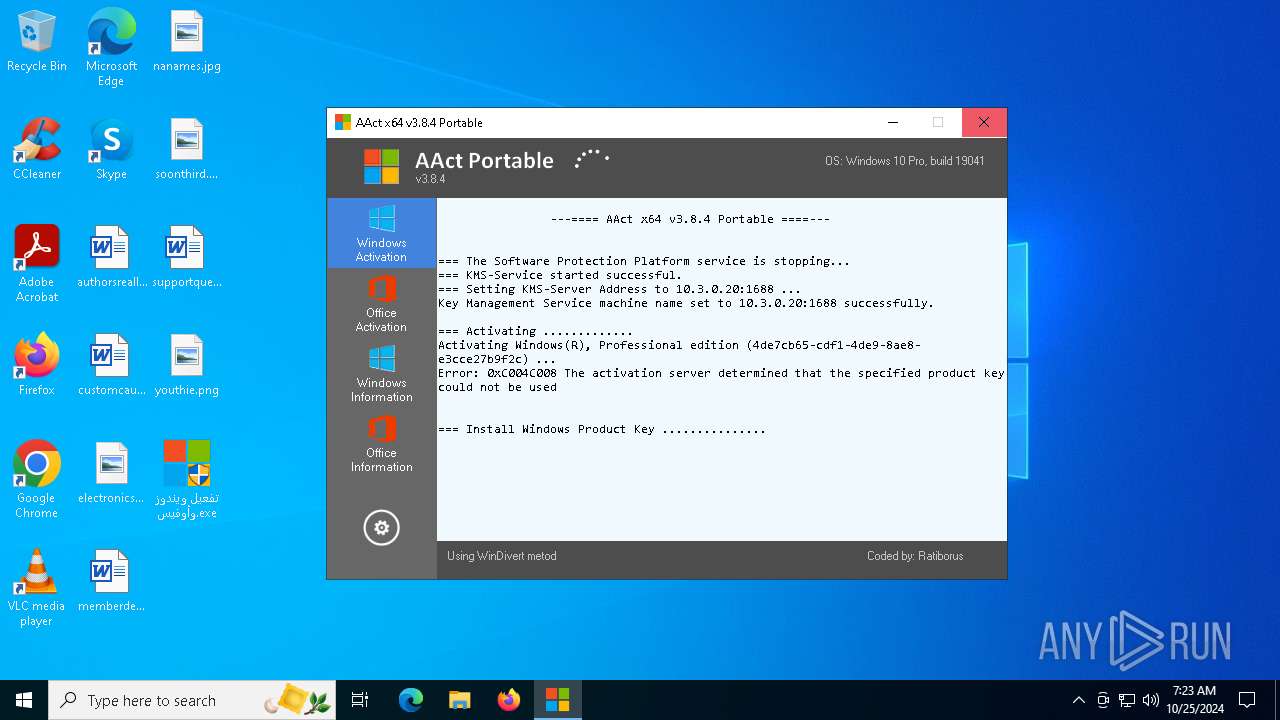Click 'Using WinDivert metod' status text
Viewport: 1280px width, 720px height.
(502, 556)
